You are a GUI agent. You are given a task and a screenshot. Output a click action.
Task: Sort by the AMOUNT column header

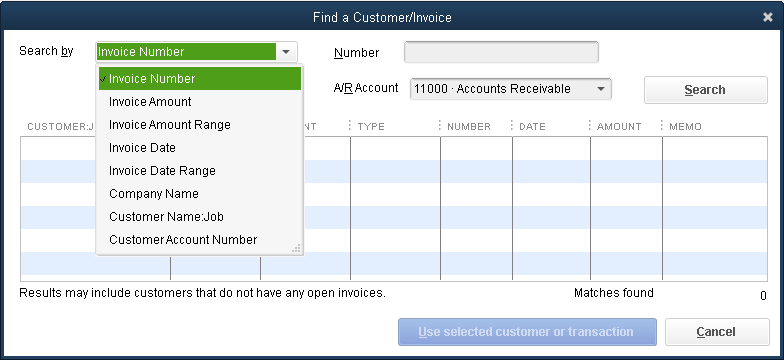click(x=619, y=126)
